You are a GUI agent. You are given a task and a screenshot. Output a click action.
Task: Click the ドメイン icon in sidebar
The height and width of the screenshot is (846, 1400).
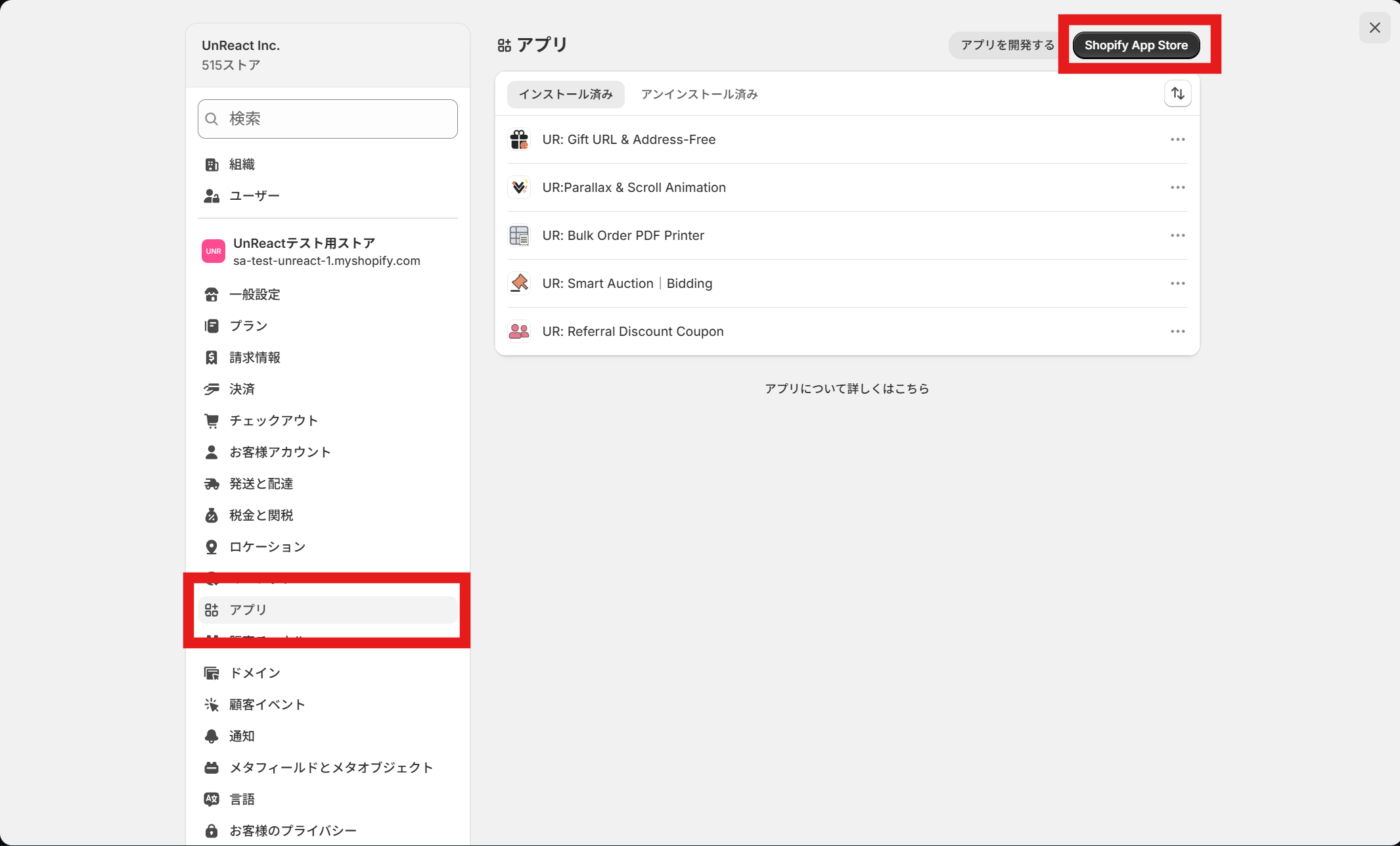212,673
